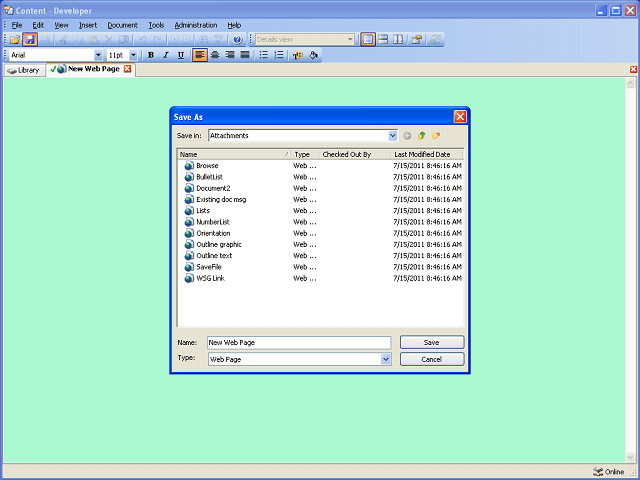Toggle bulleted list formatting
640x480 pixels.
point(264,55)
